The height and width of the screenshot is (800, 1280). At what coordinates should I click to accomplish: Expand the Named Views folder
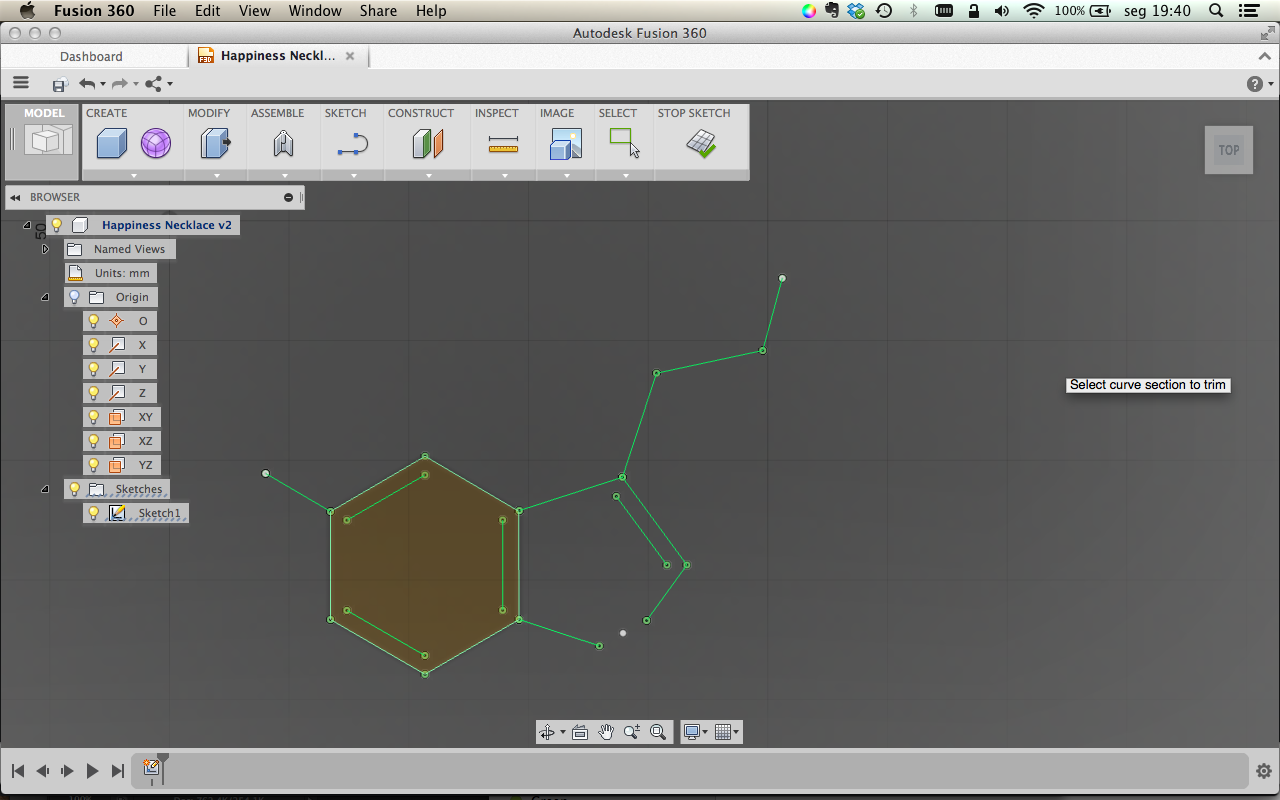click(45, 249)
